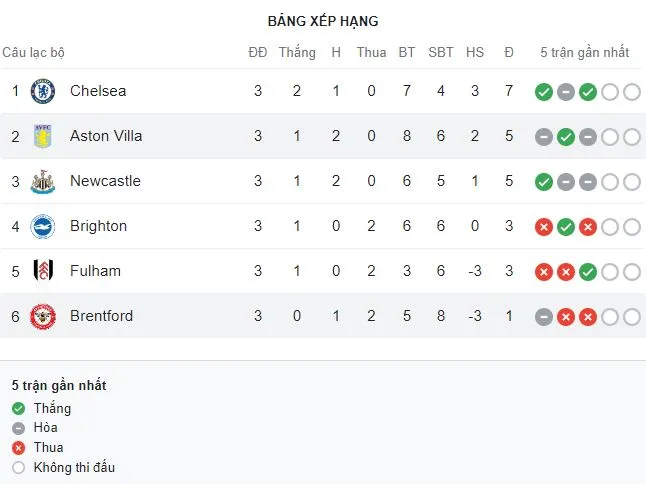Click Brighton's first red loss form icon

pyautogui.click(x=544, y=227)
